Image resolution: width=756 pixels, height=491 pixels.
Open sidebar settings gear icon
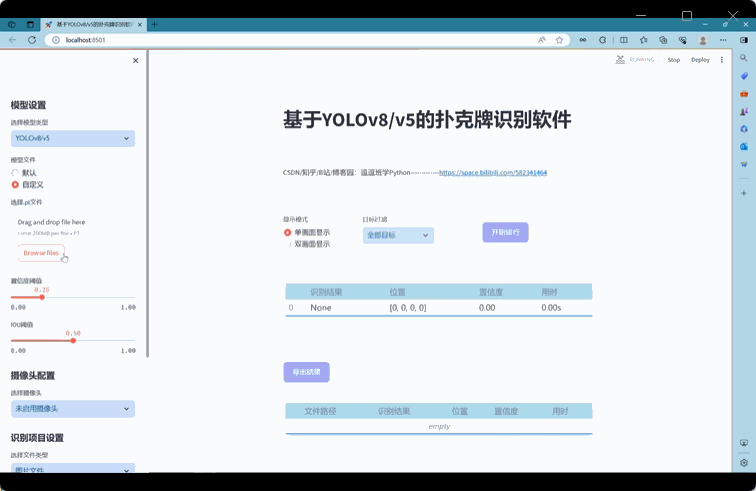coord(744,463)
